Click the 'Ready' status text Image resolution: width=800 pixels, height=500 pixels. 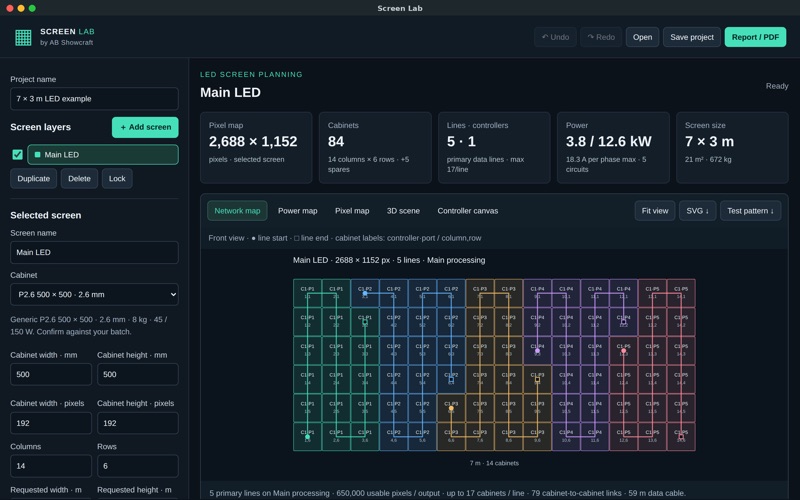pos(777,86)
